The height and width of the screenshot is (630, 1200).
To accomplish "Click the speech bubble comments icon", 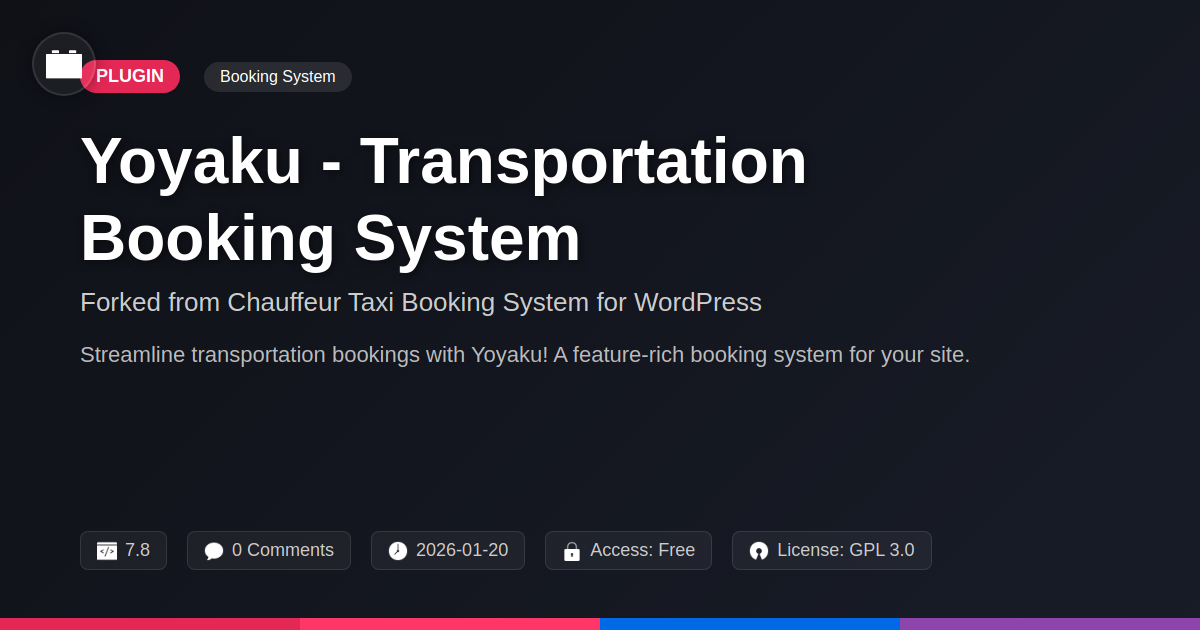I will coord(214,551).
